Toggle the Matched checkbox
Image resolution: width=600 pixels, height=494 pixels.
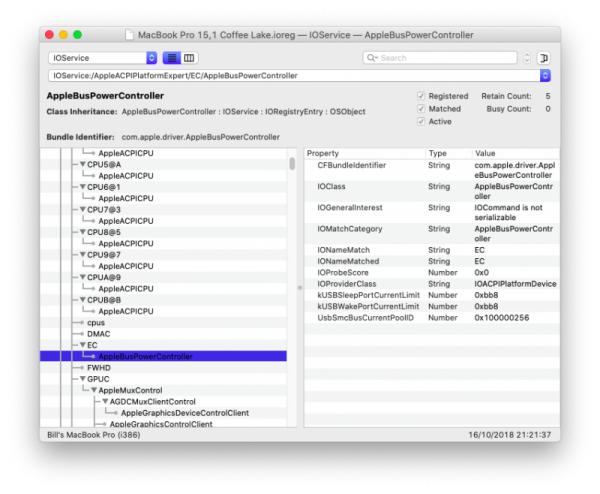[x=421, y=109]
